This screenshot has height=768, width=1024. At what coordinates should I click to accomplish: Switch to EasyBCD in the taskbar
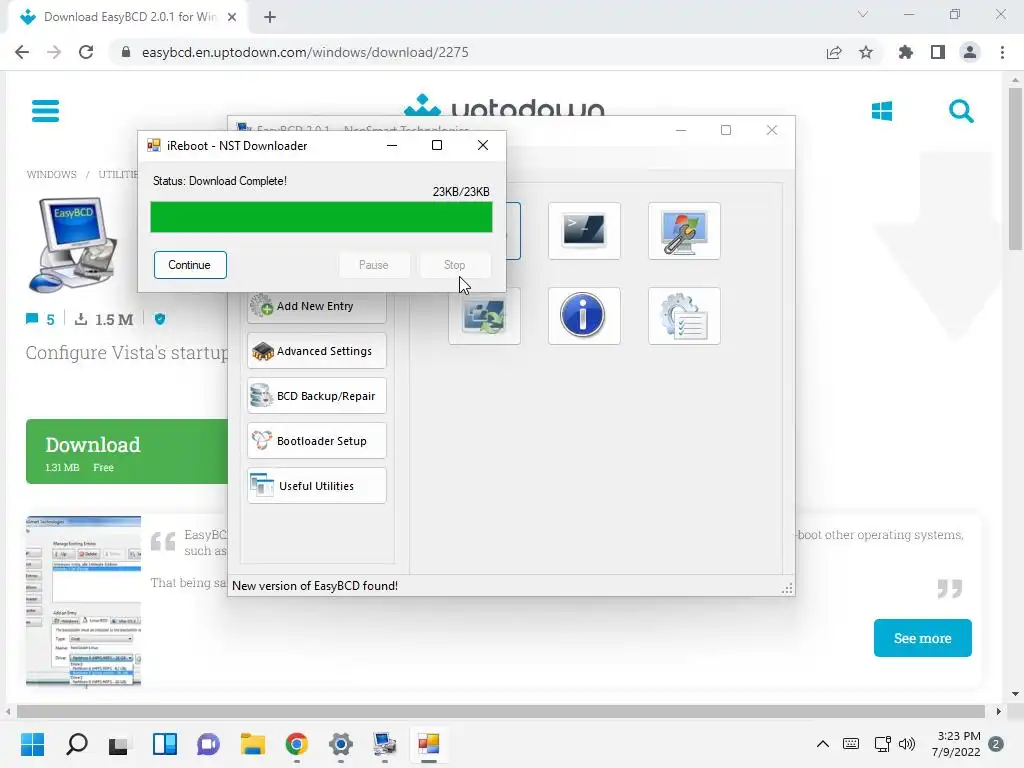pos(385,744)
